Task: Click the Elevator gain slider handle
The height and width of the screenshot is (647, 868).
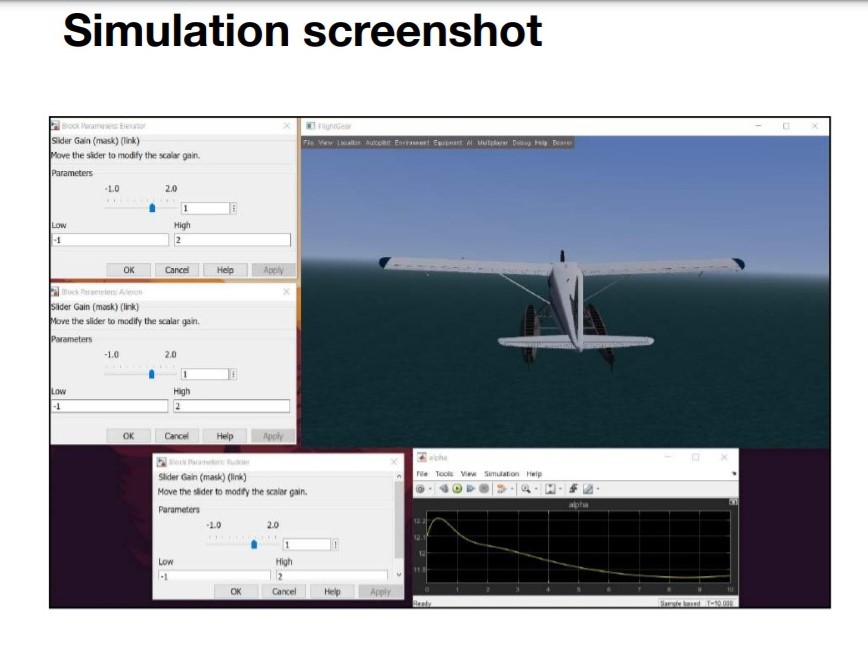Action: pos(152,208)
